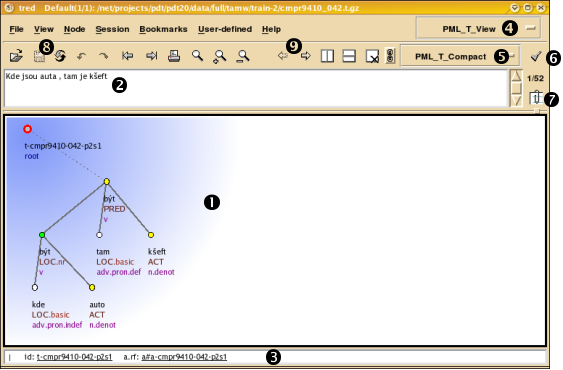Viewport: 563px width, 370px height.
Task: Click the 1/52 tree counter
Action: (x=535, y=78)
